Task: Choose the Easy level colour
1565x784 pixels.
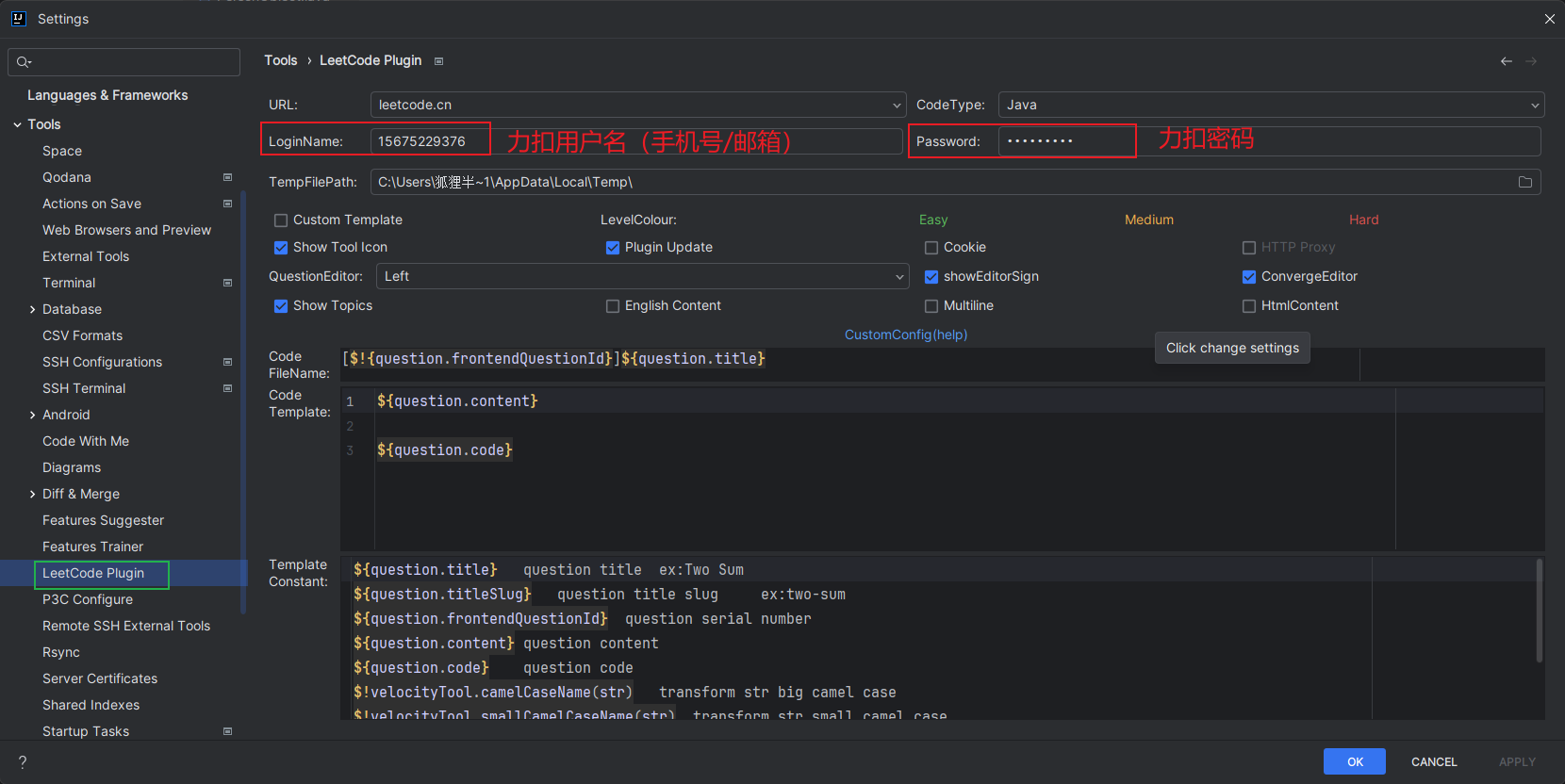Action: [933, 220]
